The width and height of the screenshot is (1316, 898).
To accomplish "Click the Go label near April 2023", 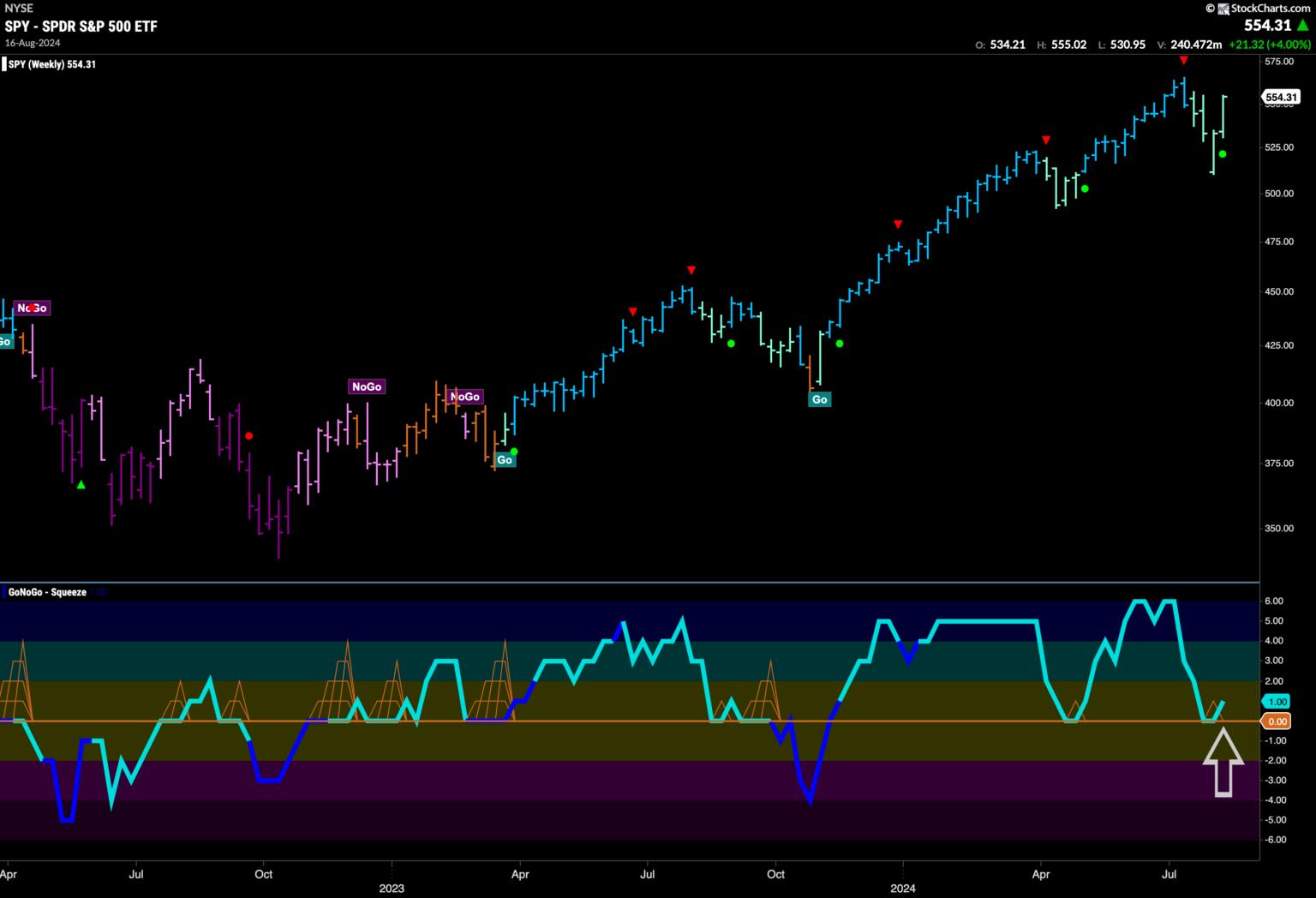I will coord(504,460).
